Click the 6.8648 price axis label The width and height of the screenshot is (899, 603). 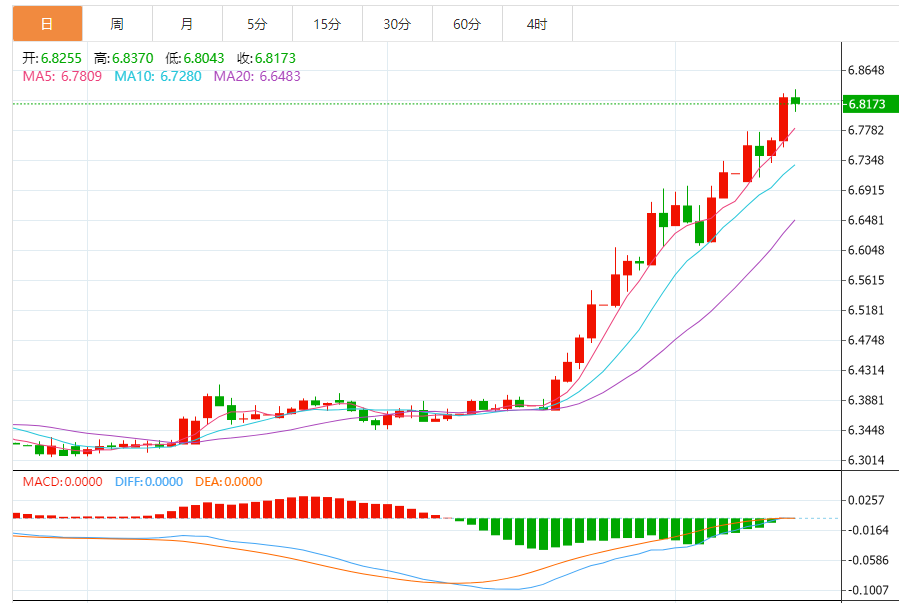[866, 71]
